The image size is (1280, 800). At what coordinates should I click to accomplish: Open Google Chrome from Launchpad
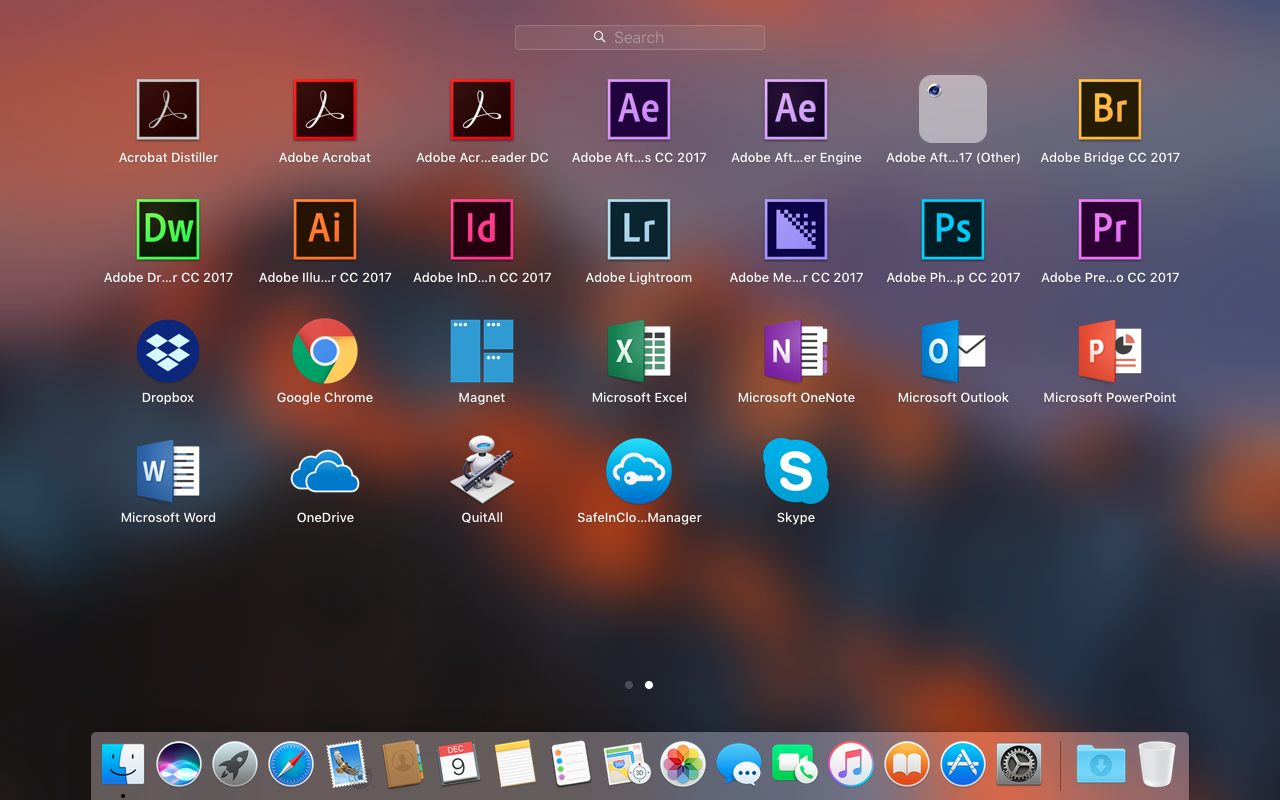[x=325, y=351]
